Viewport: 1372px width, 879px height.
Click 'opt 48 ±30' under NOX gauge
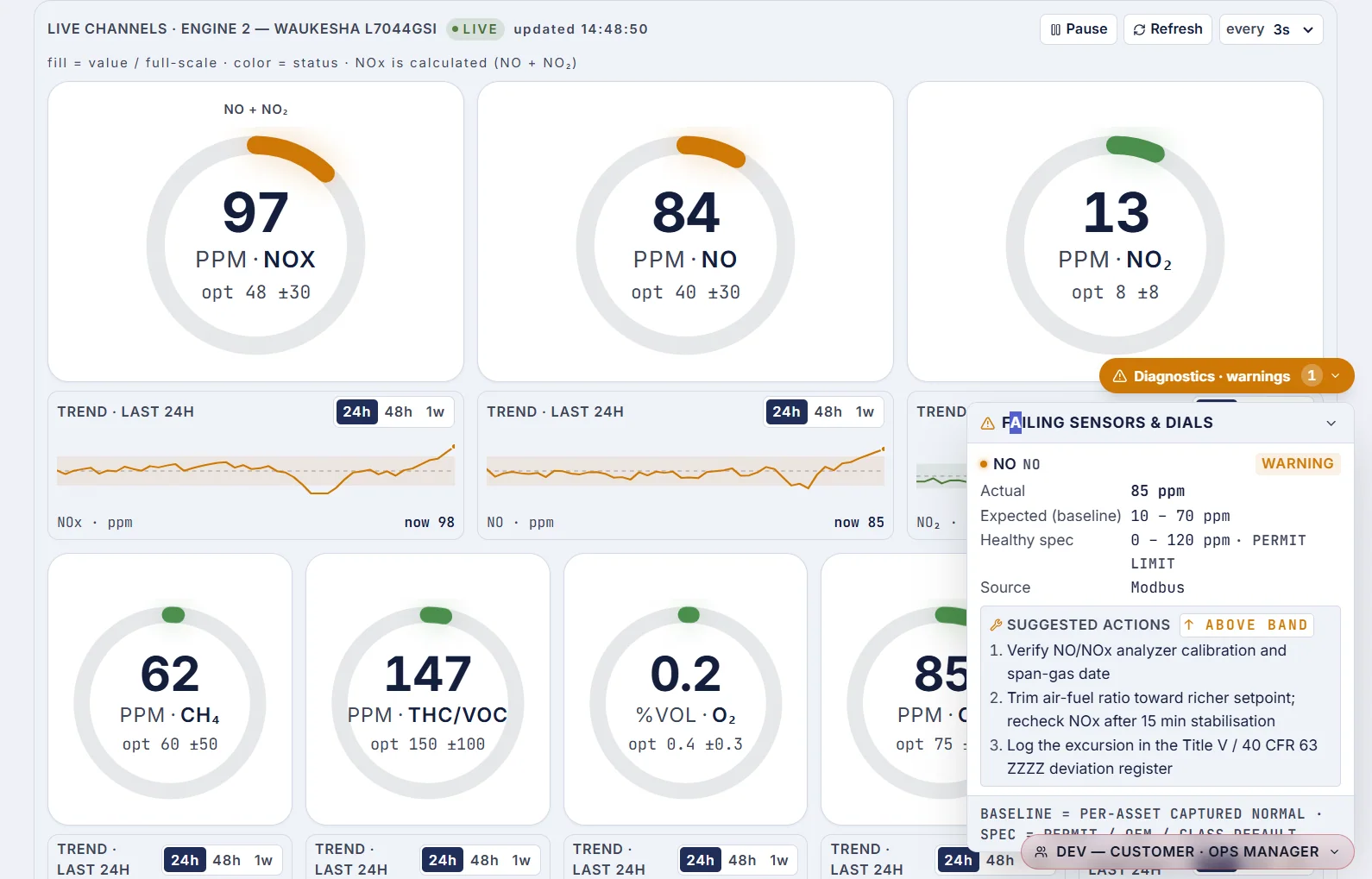[x=255, y=292]
